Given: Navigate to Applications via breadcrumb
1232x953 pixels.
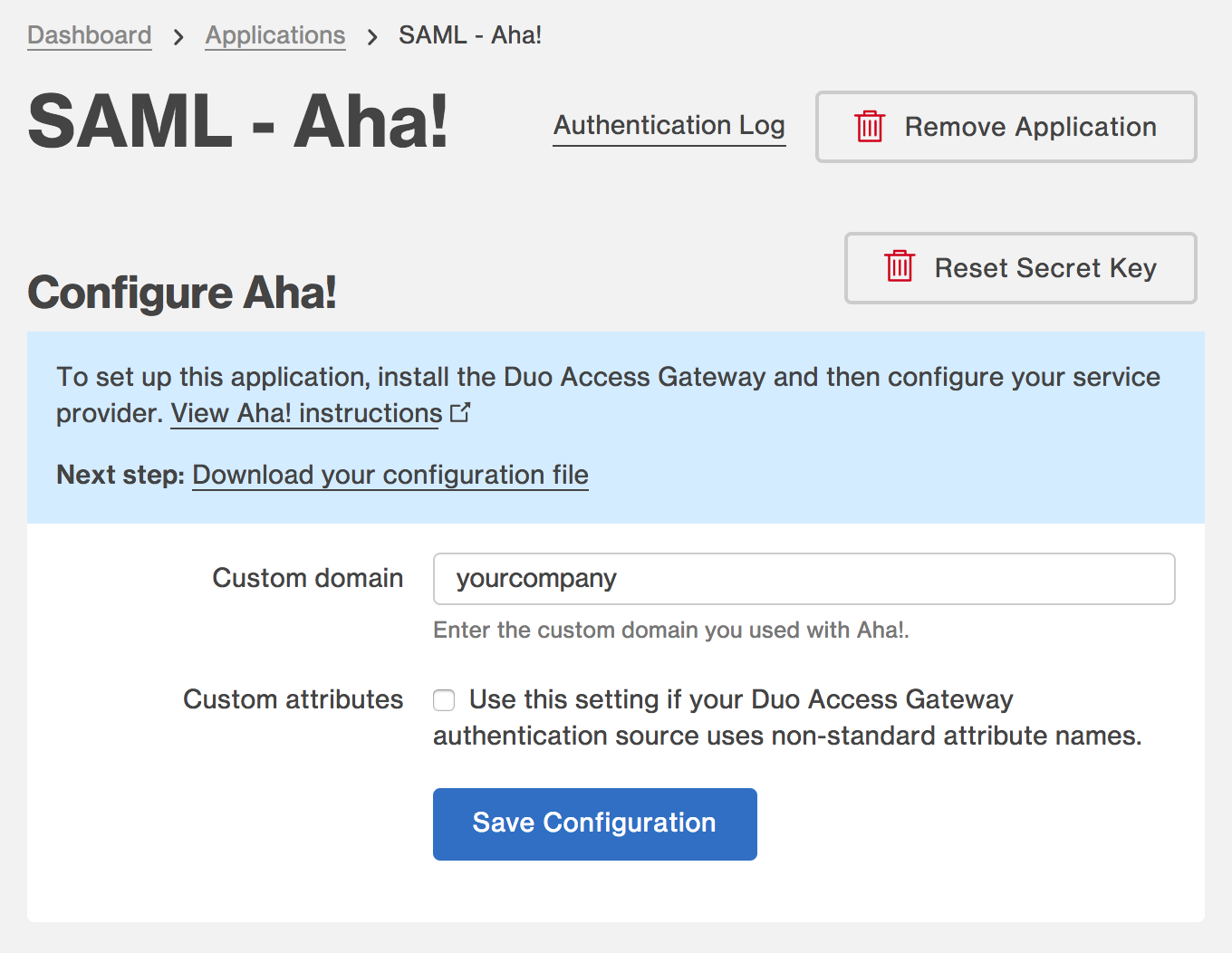Looking at the screenshot, I should (275, 34).
